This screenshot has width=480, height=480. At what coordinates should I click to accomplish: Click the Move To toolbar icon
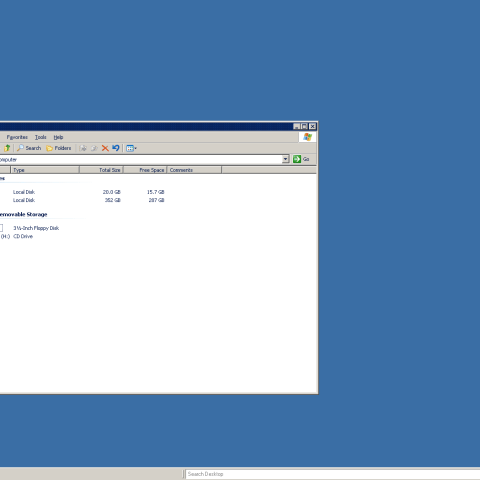(x=83, y=148)
